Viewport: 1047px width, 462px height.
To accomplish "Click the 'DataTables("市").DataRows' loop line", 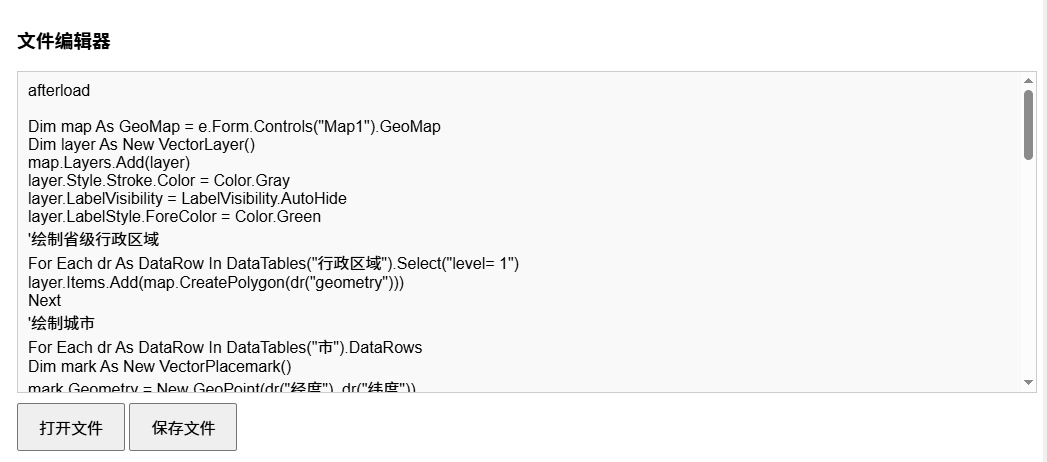I will point(225,348).
